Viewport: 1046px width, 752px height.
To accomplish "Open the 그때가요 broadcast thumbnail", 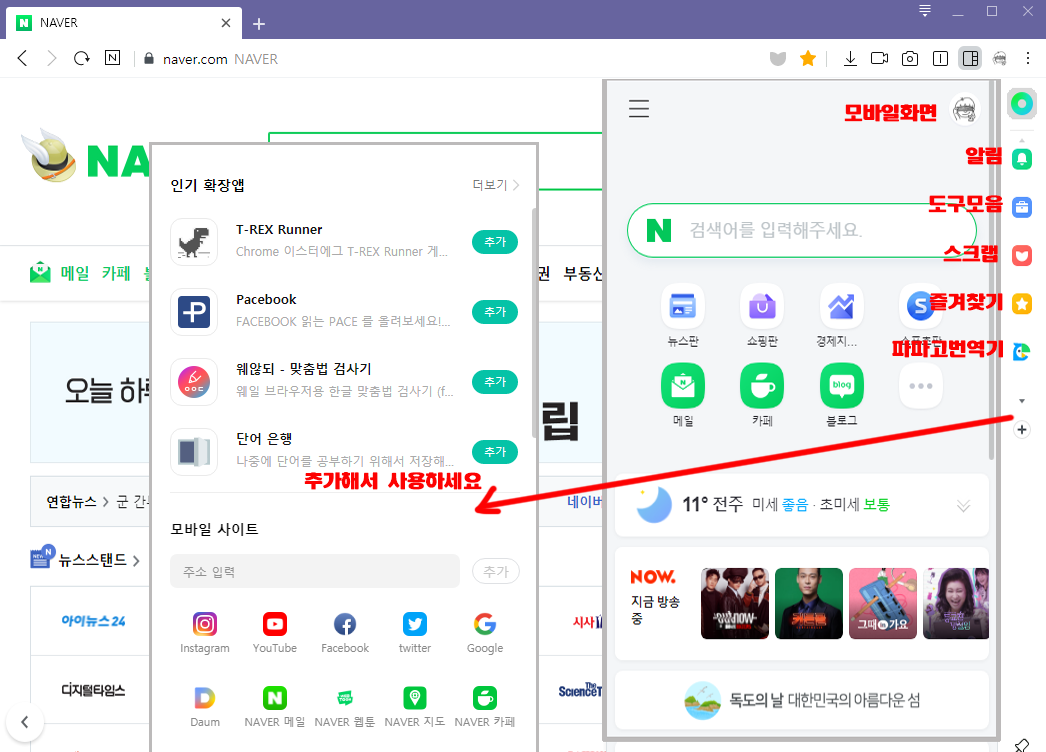I will [883, 603].
